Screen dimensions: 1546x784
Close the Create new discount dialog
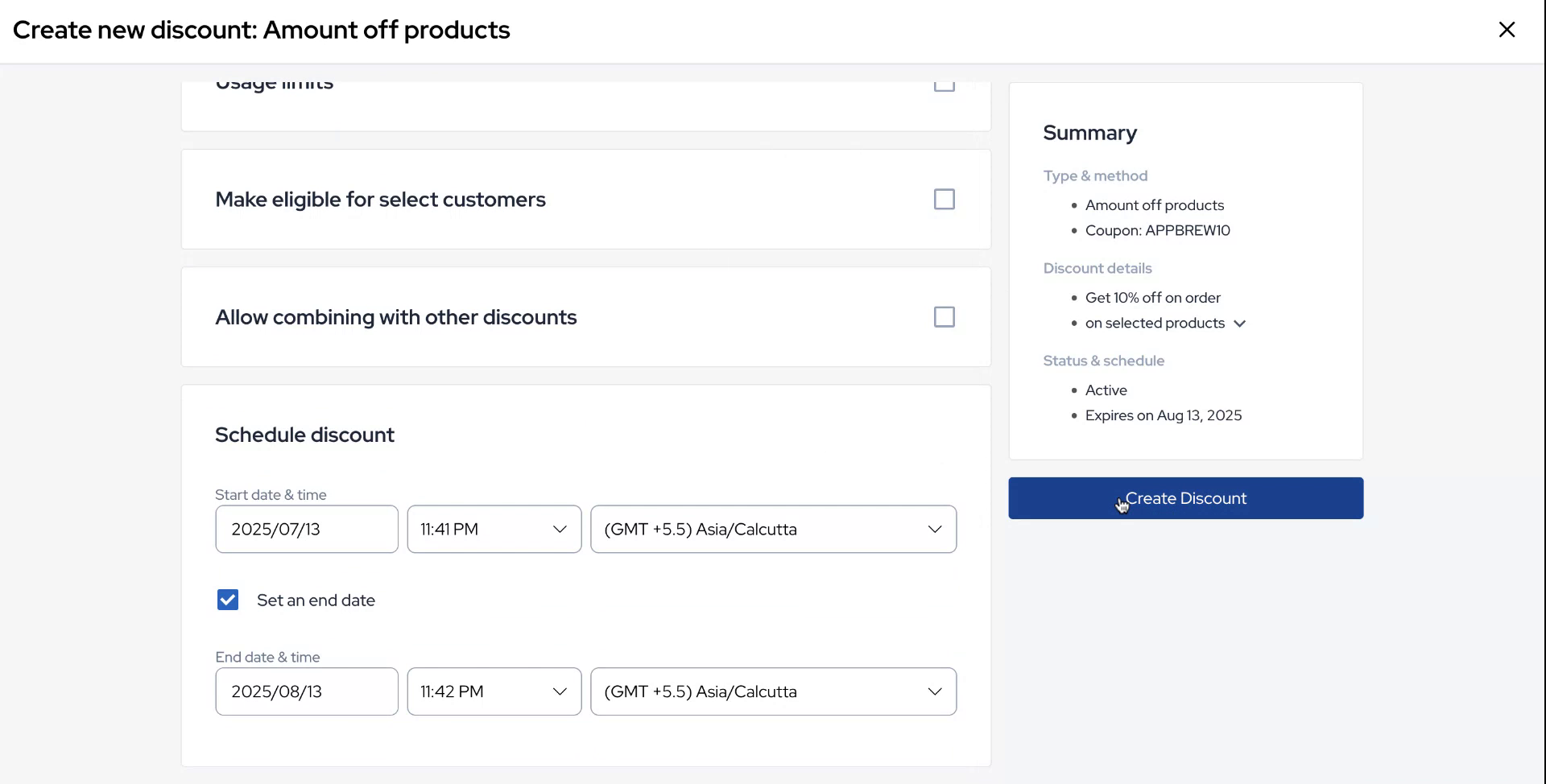(x=1507, y=29)
